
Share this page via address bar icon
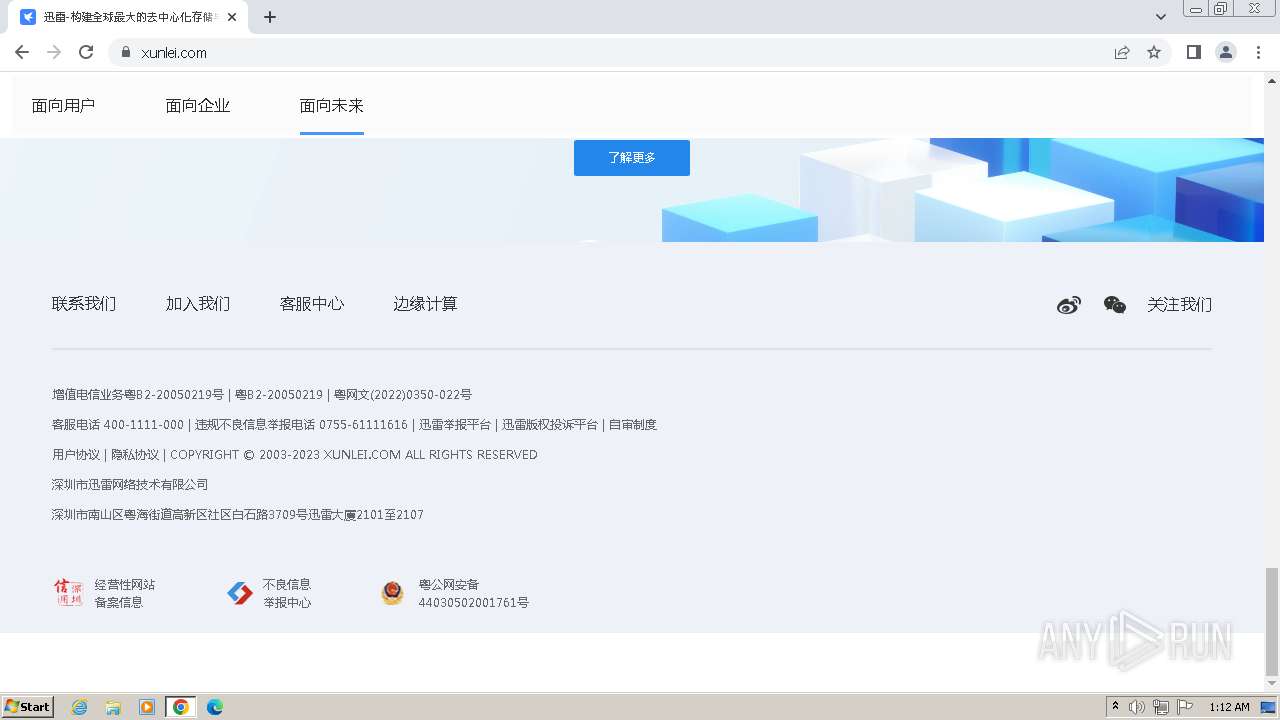point(1122,52)
